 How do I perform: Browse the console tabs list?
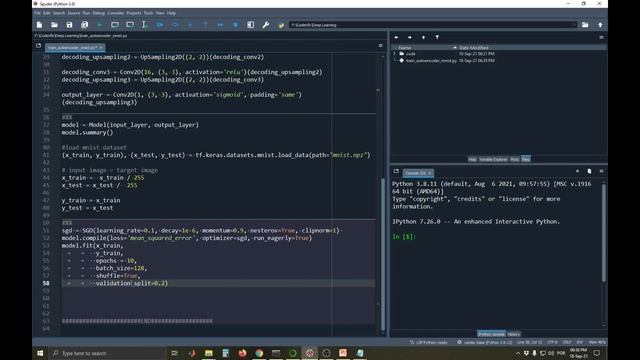[396, 171]
